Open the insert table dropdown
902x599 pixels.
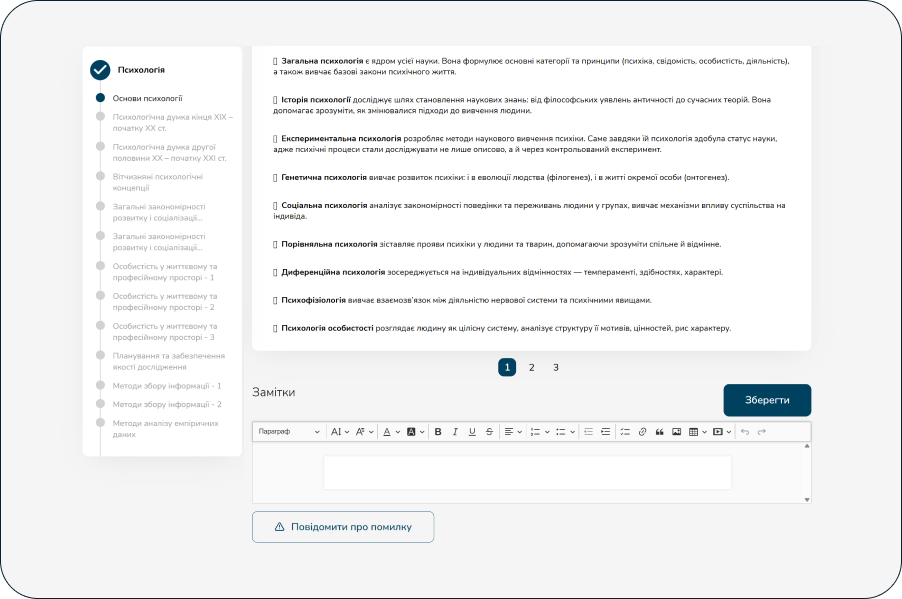697,432
